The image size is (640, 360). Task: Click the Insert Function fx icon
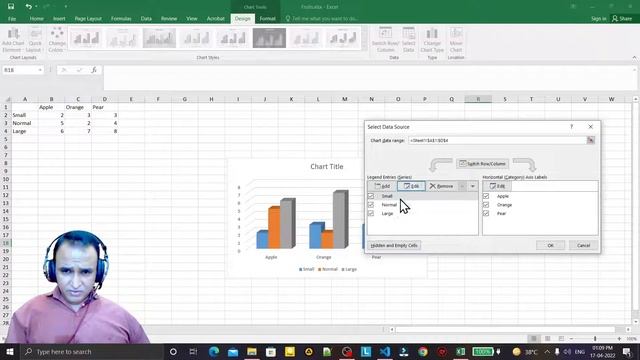(94, 70)
